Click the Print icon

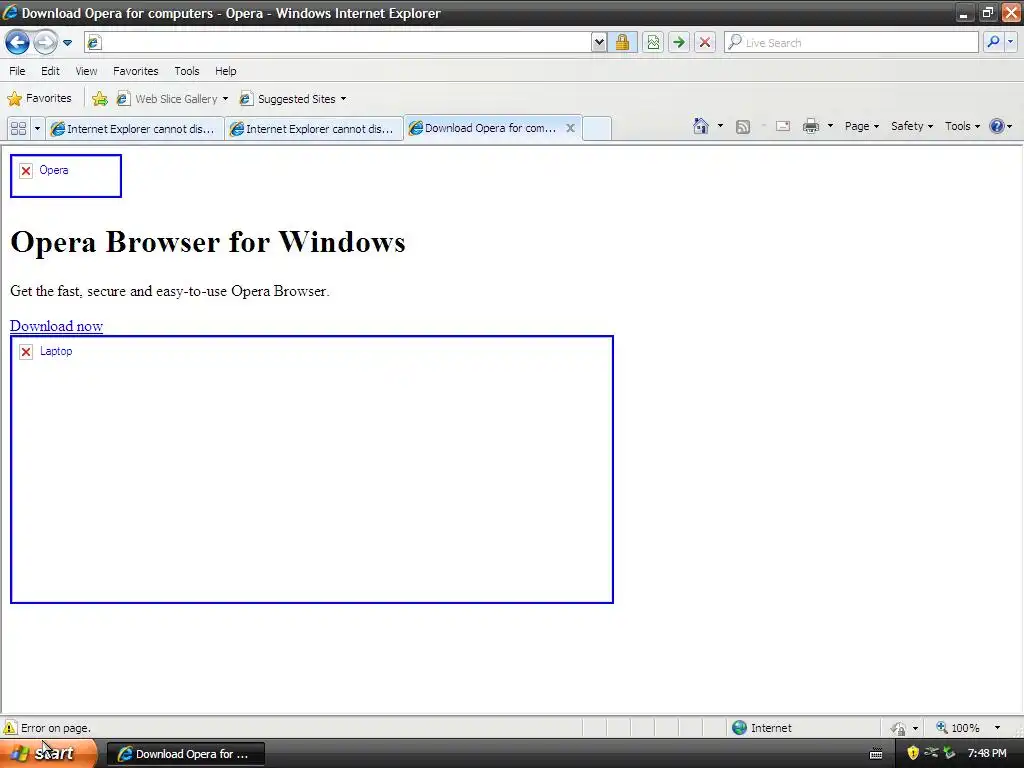810,126
